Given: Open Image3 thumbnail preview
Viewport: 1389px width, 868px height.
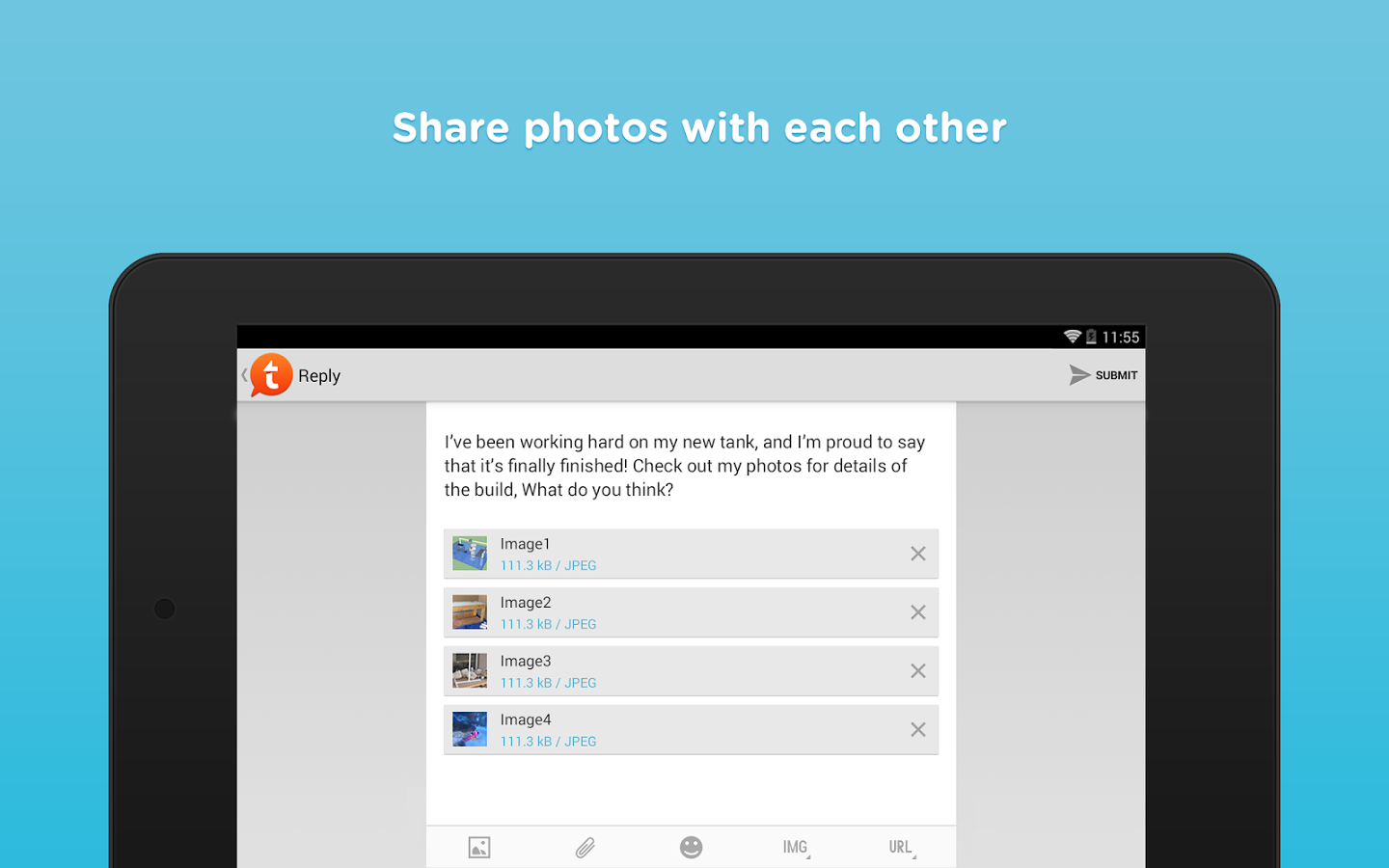Looking at the screenshot, I should [x=470, y=671].
